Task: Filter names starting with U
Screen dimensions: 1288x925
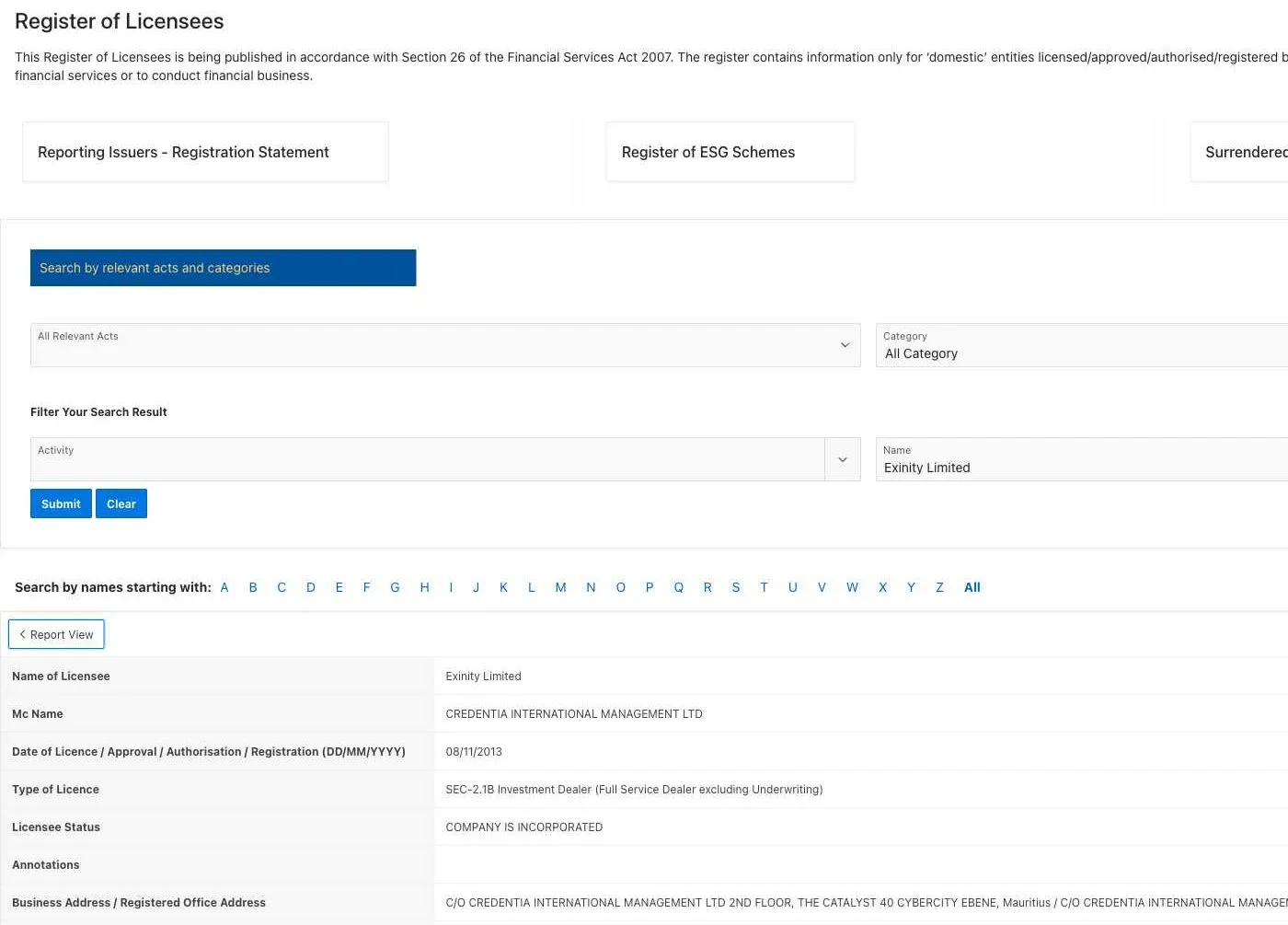Action: pos(793,587)
